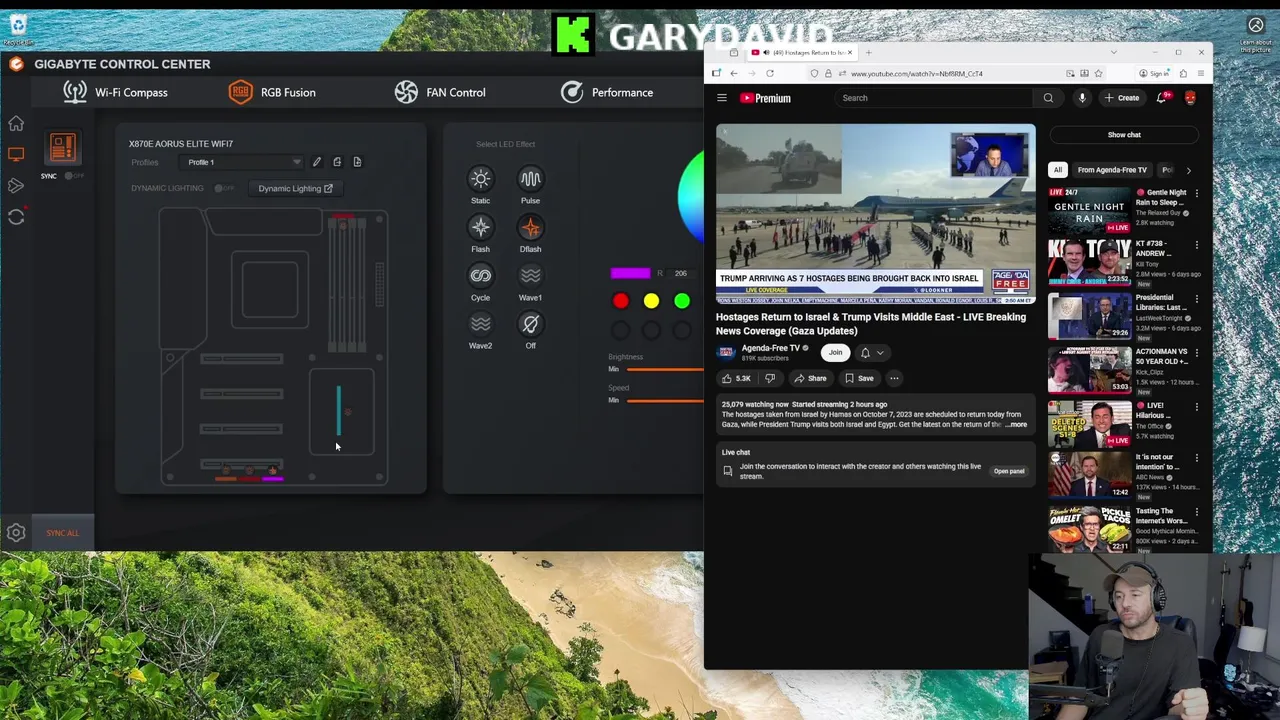
Task: Pick the yellow color preset
Action: click(x=651, y=301)
